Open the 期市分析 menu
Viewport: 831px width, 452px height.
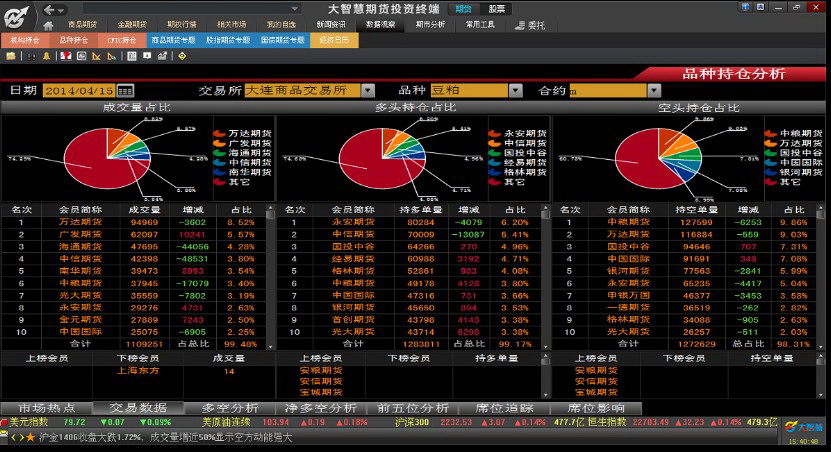point(430,24)
